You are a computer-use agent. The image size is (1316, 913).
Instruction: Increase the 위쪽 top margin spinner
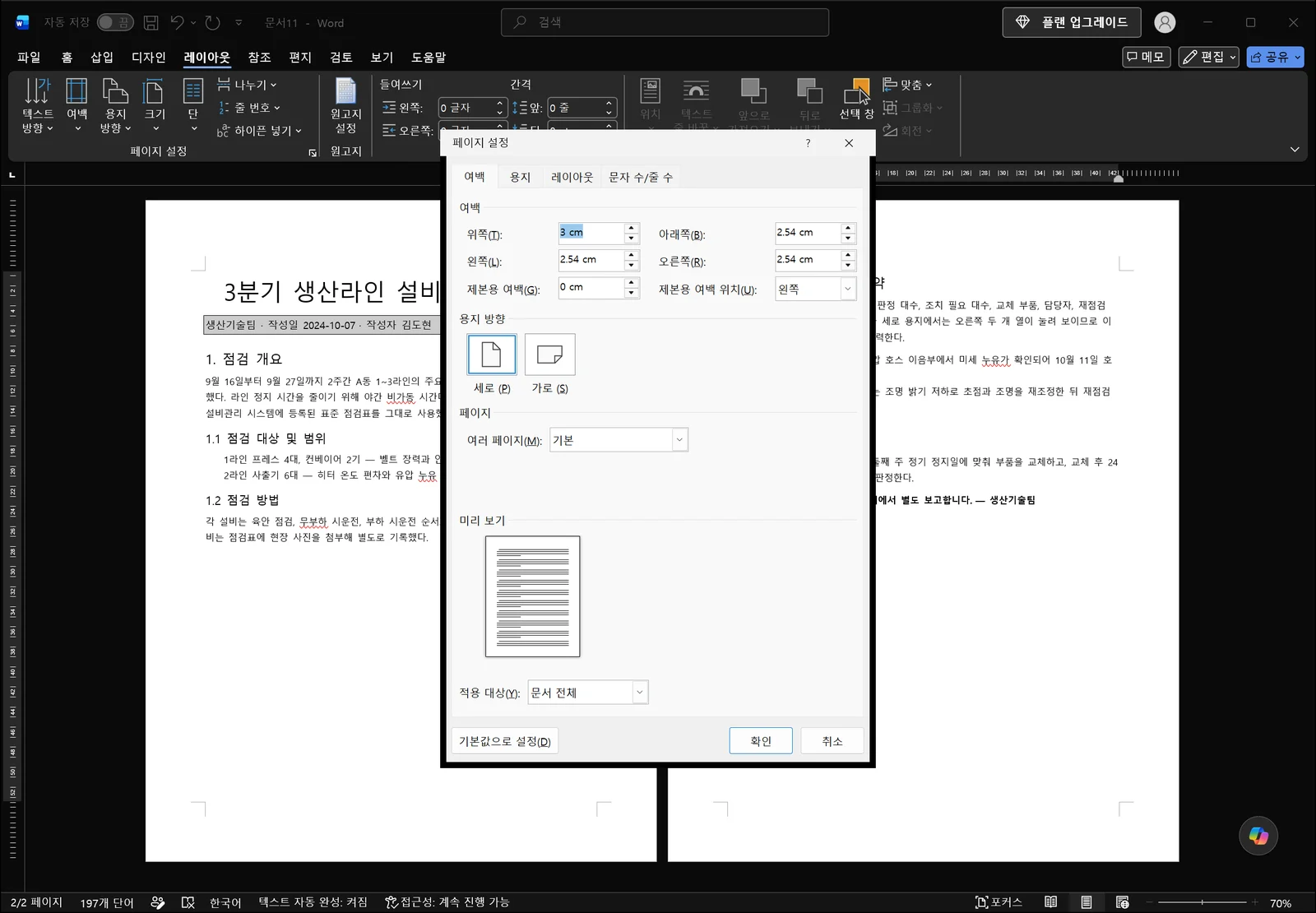(632, 228)
